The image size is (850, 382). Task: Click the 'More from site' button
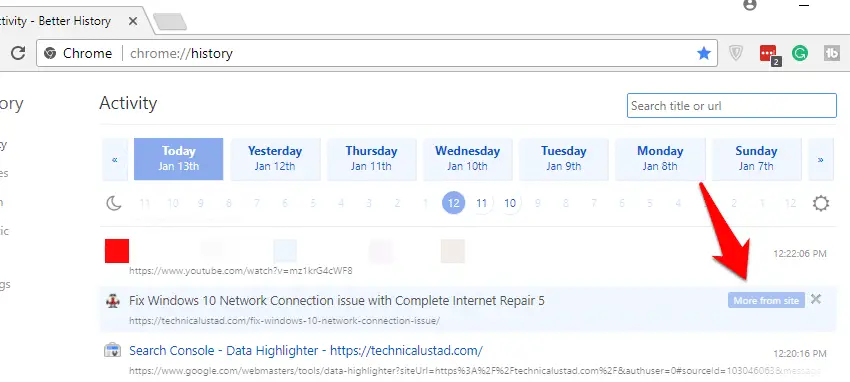[766, 300]
